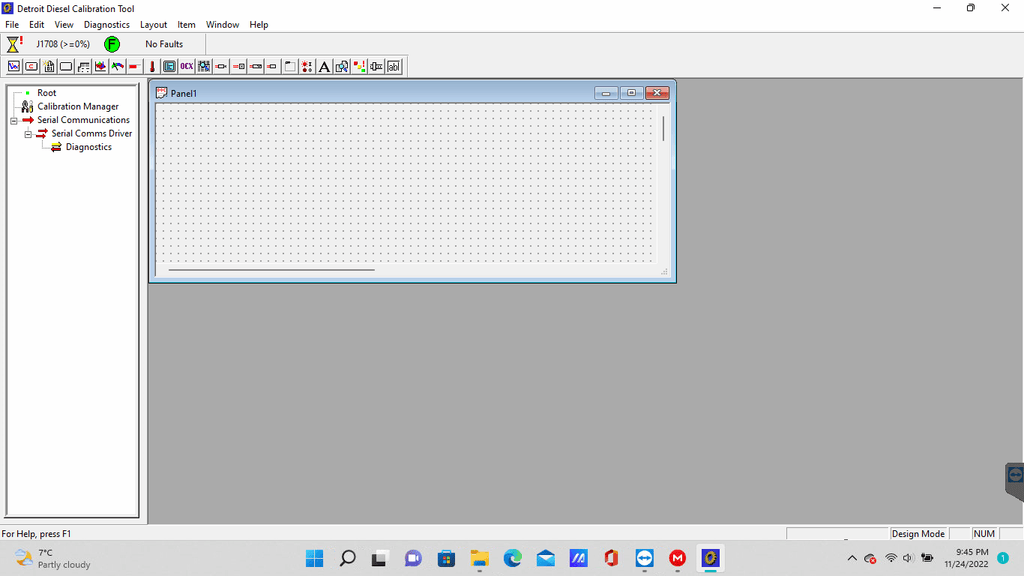Click the green F status indicator
Image resolution: width=1024 pixels, height=576 pixels.
click(x=112, y=44)
